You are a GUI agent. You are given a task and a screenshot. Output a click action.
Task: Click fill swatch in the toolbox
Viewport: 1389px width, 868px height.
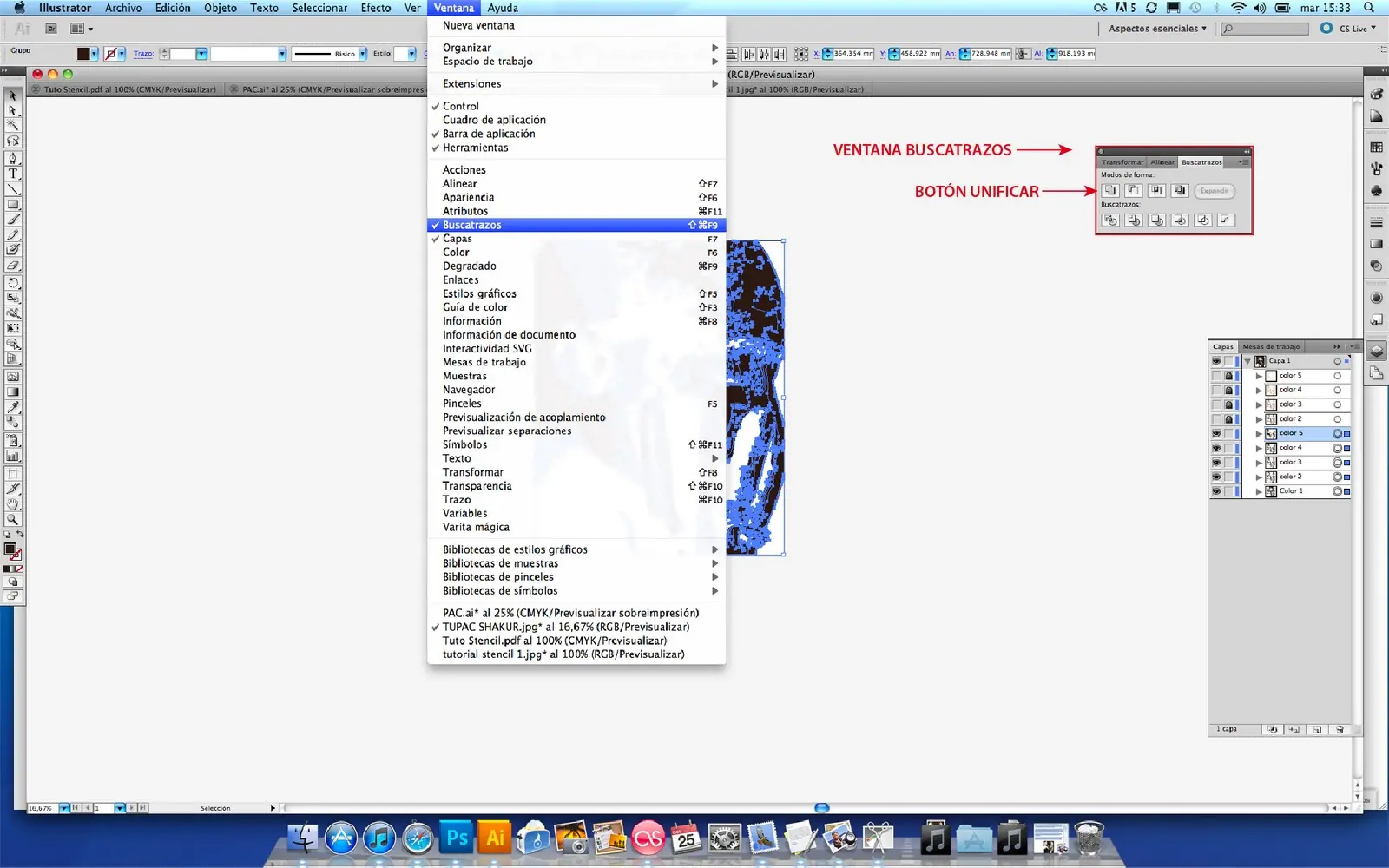point(10,549)
